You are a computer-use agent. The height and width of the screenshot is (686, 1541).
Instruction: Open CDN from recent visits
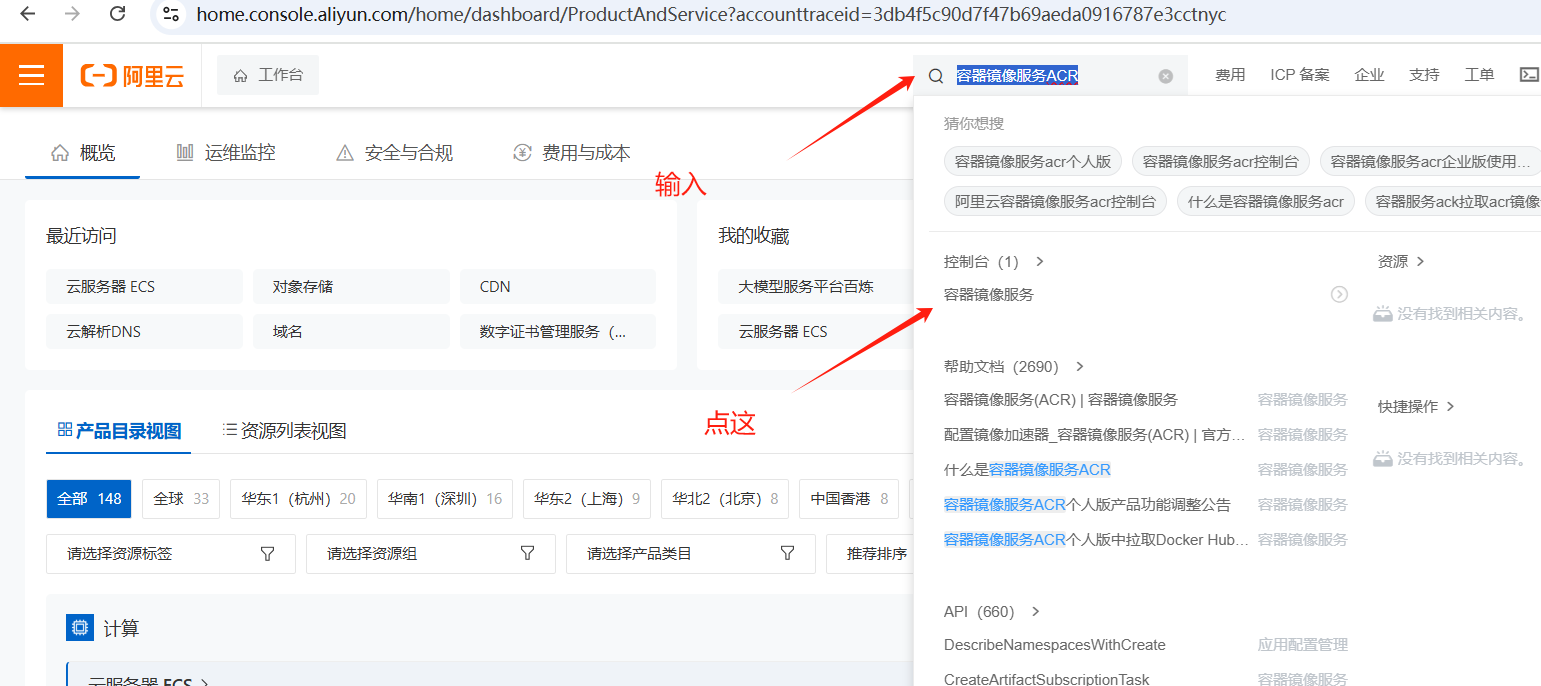pyautogui.click(x=558, y=287)
